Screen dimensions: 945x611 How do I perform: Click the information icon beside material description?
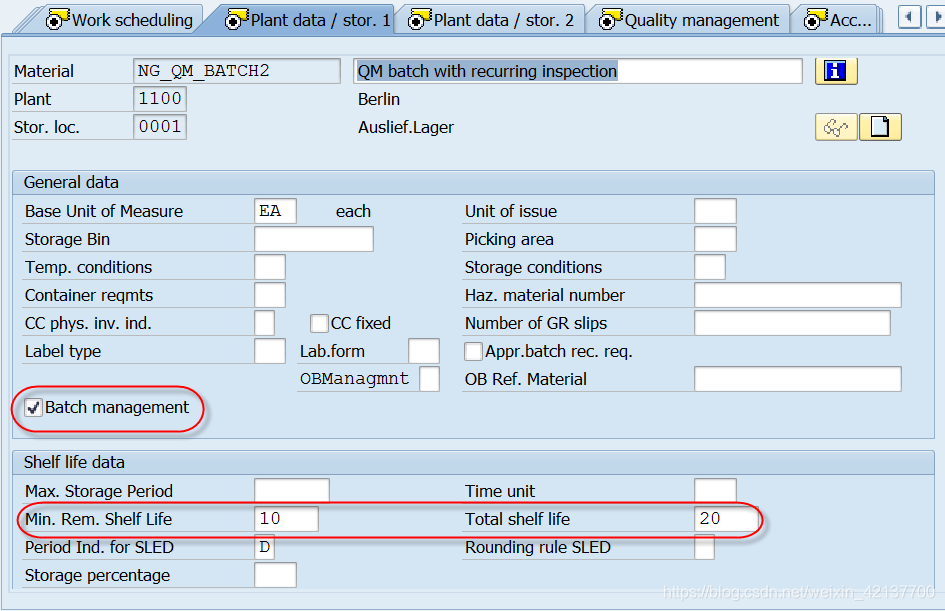837,70
